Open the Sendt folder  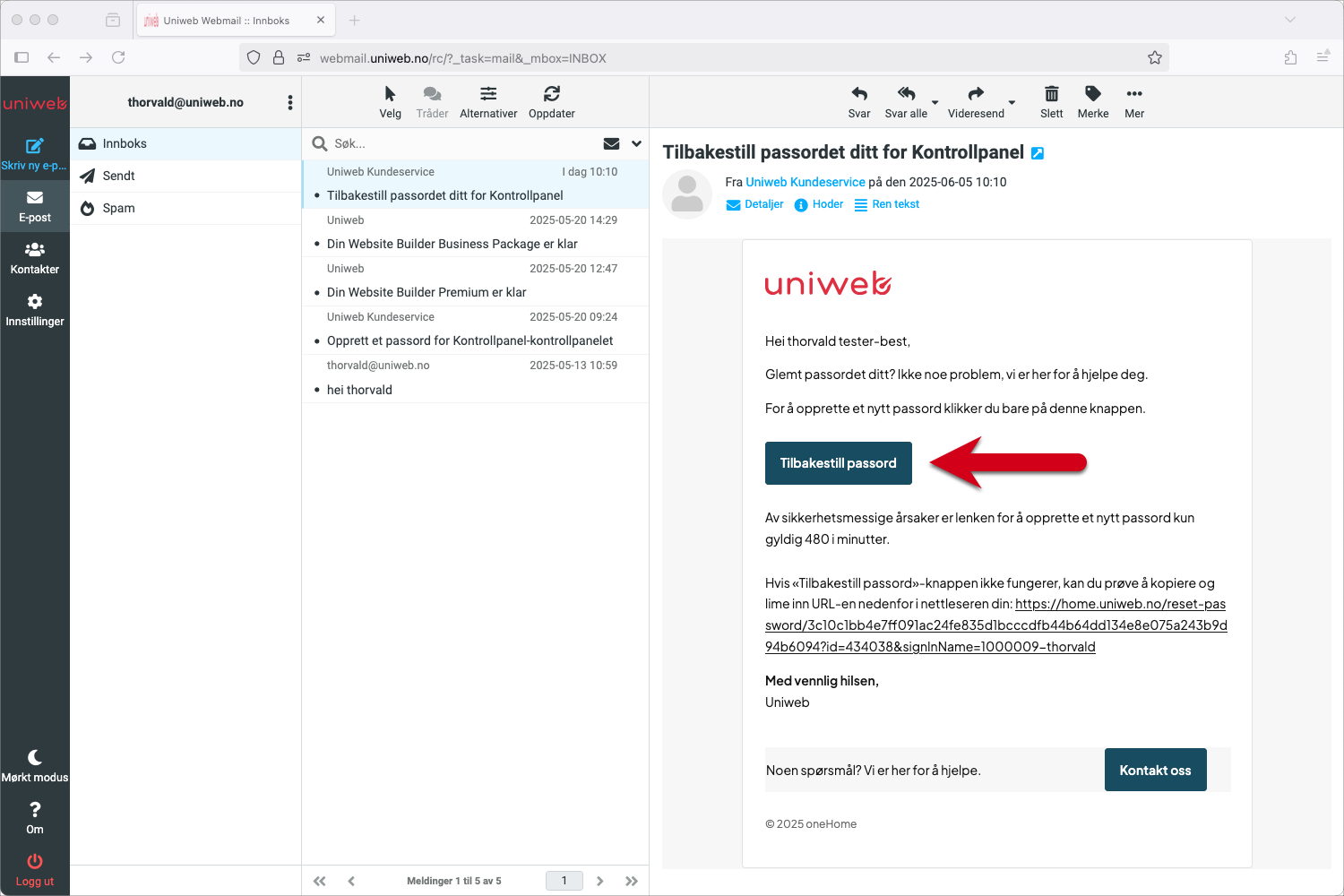pos(185,176)
